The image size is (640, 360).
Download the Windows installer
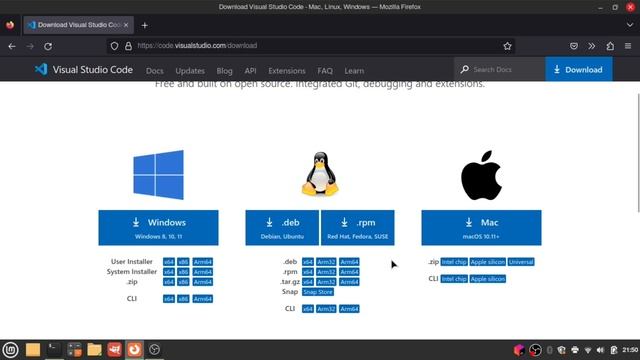[x=158, y=228]
